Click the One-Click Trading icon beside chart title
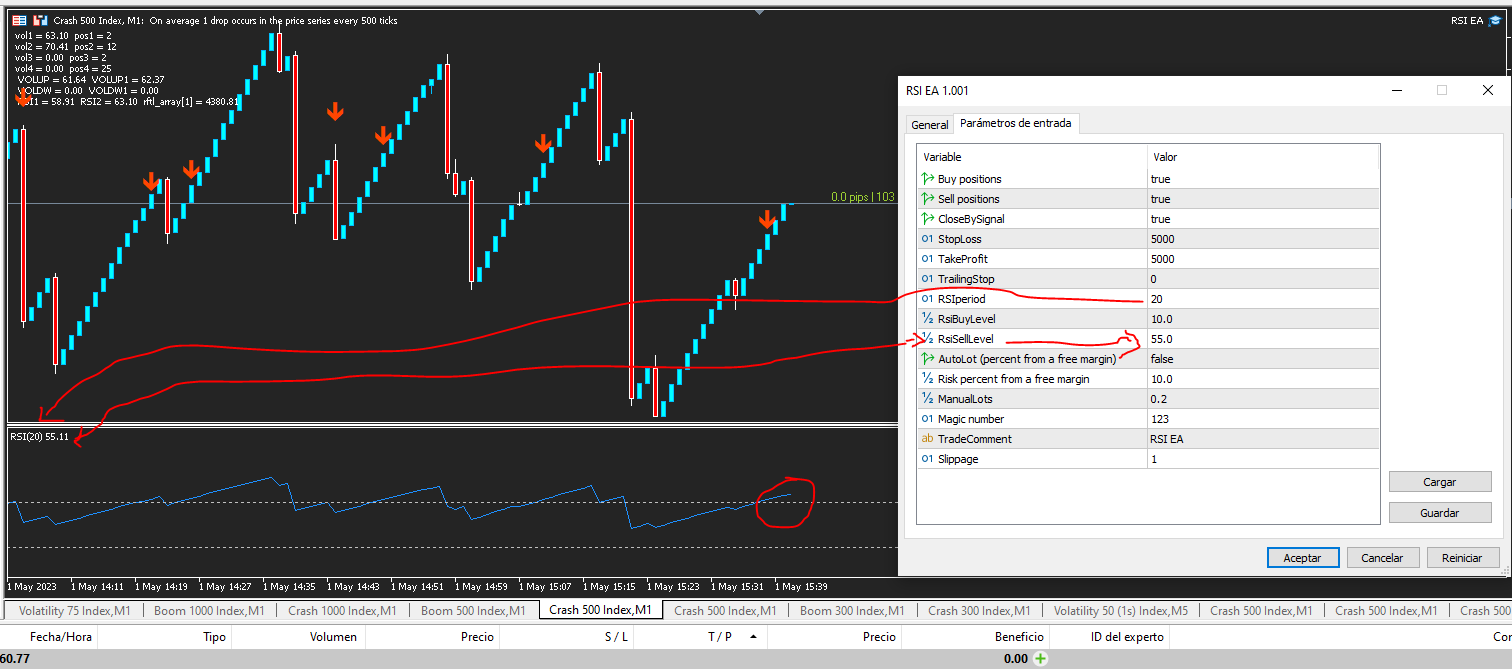Viewport: 1512px width, 671px height. [x=41, y=20]
